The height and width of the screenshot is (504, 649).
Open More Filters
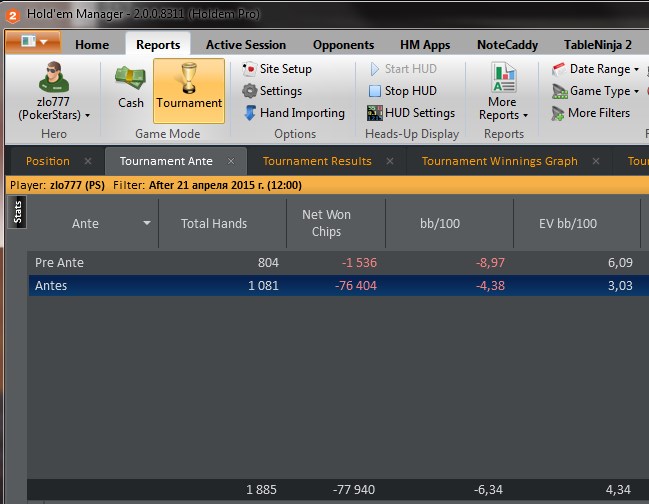pos(591,113)
